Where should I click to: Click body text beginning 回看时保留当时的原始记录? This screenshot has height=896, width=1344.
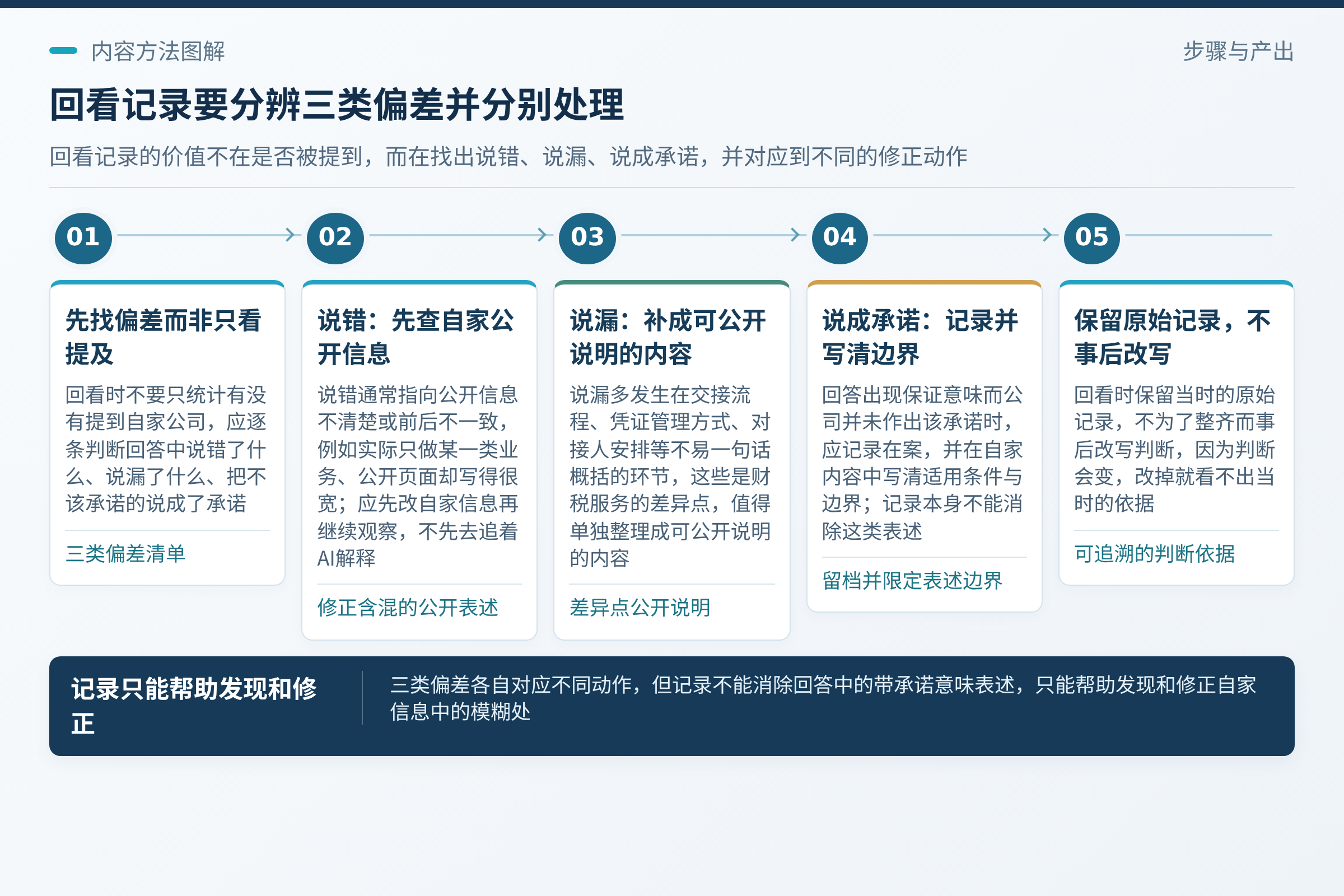point(1174,449)
